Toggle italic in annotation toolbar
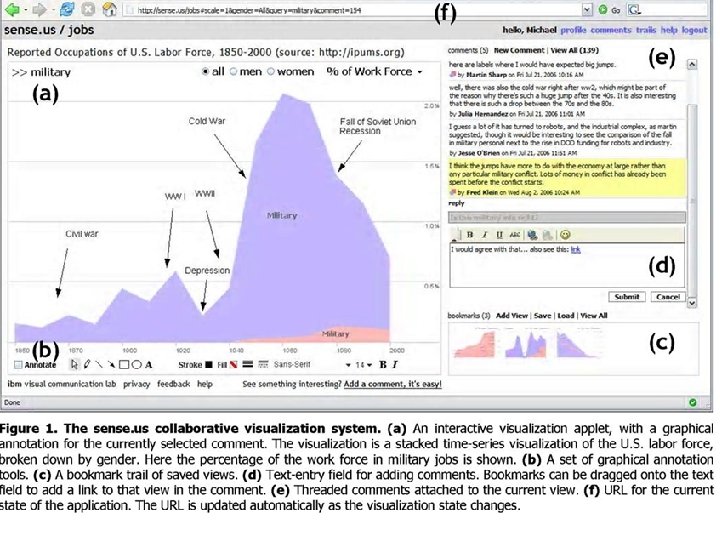720x540 pixels. point(394,365)
